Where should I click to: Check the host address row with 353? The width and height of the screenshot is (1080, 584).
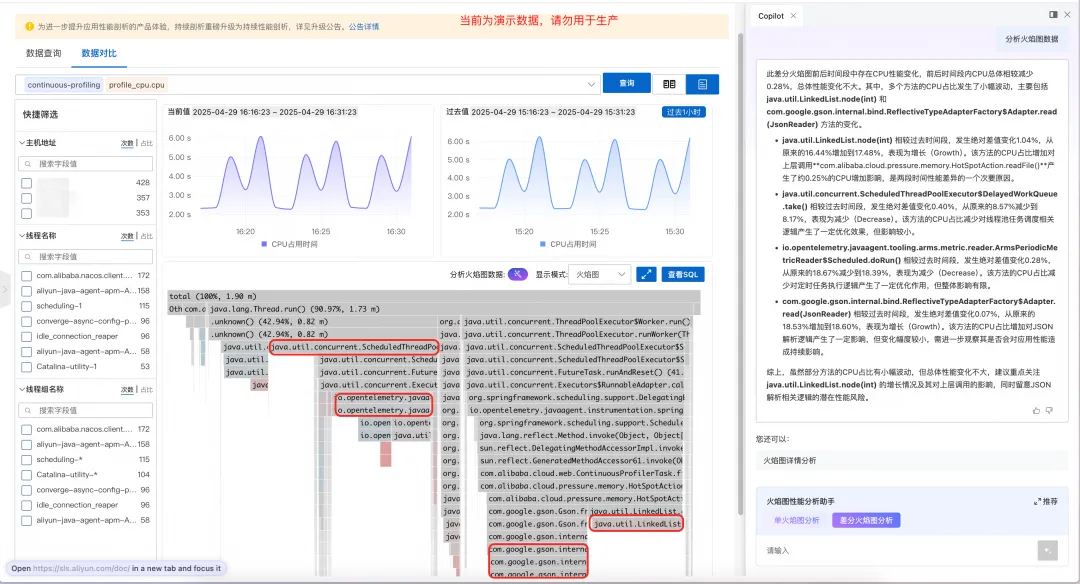26,213
